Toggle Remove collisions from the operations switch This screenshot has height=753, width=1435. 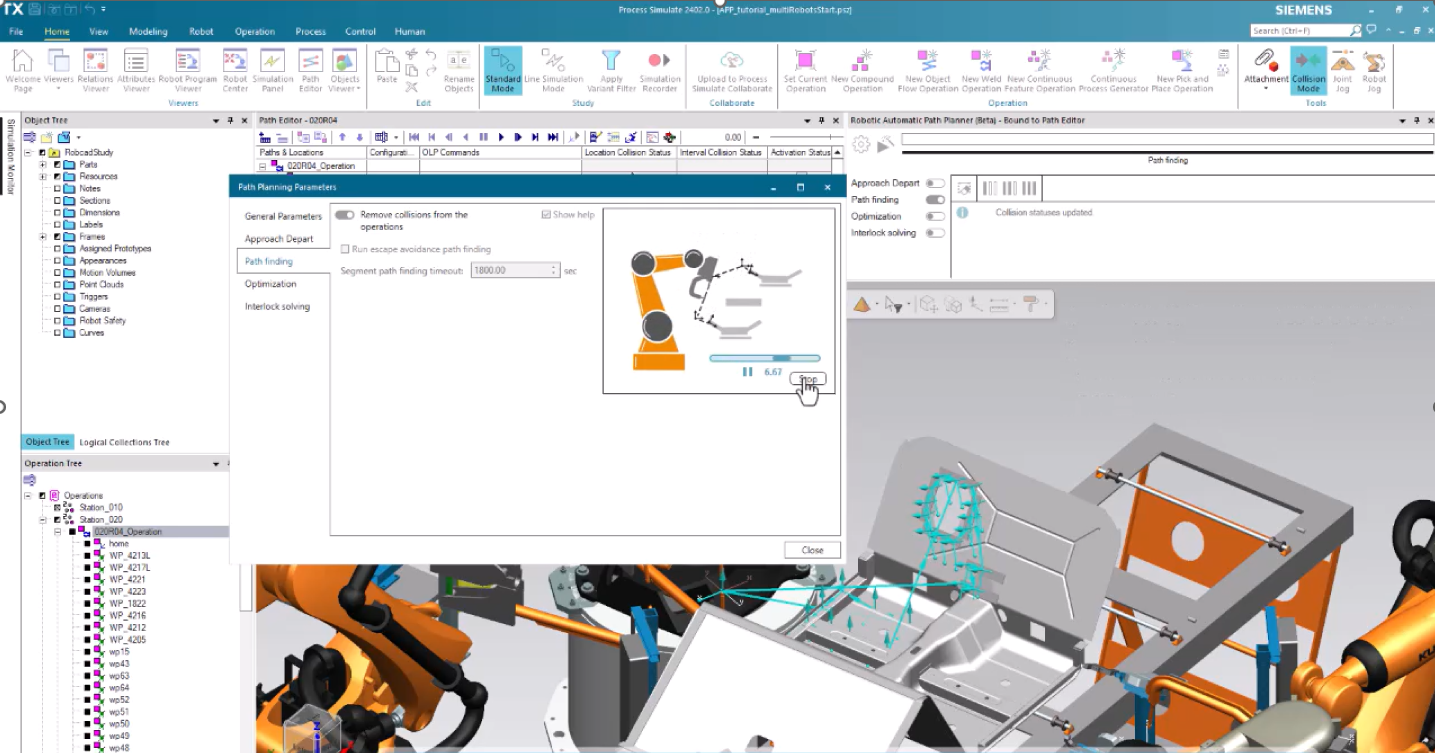pos(345,215)
